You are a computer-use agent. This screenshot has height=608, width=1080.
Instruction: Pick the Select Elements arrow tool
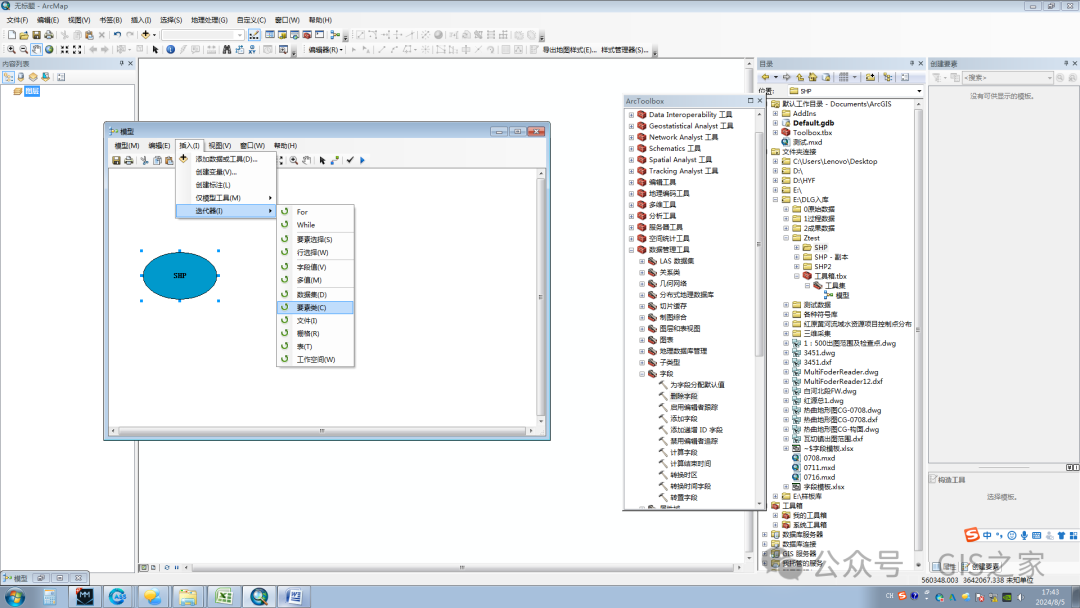[155, 50]
